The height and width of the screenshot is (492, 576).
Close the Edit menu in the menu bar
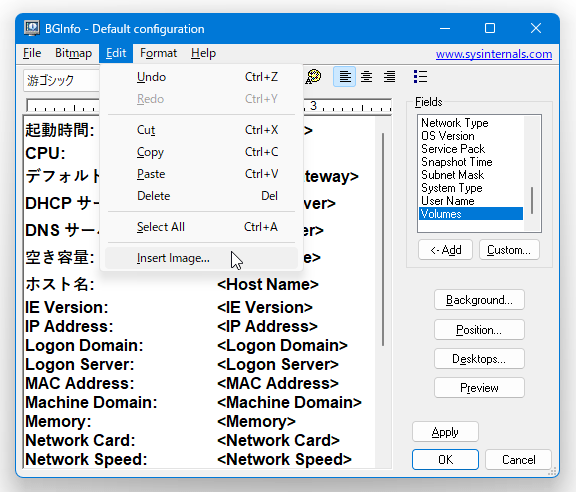tap(116, 53)
